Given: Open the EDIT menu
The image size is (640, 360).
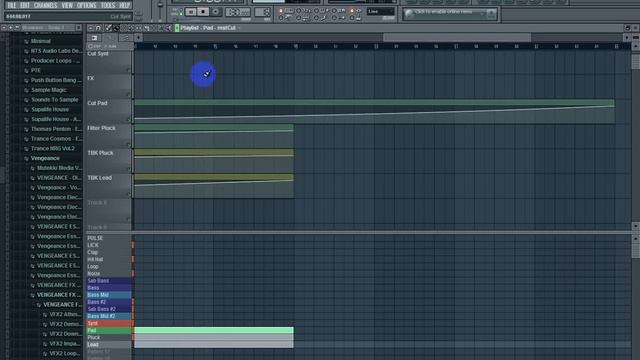Looking at the screenshot, I should (25, 5).
